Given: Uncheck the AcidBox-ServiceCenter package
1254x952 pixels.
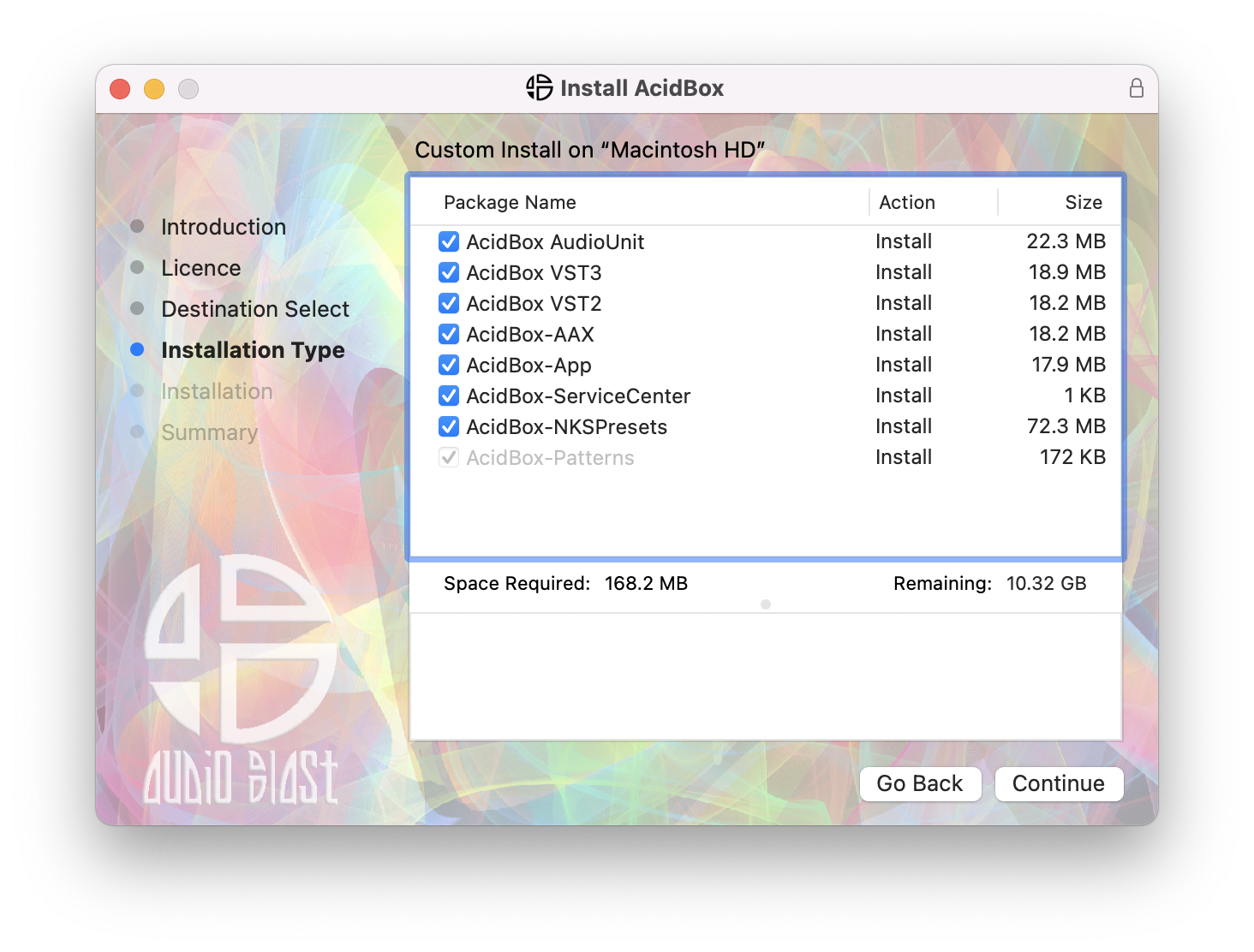Looking at the screenshot, I should (x=449, y=396).
